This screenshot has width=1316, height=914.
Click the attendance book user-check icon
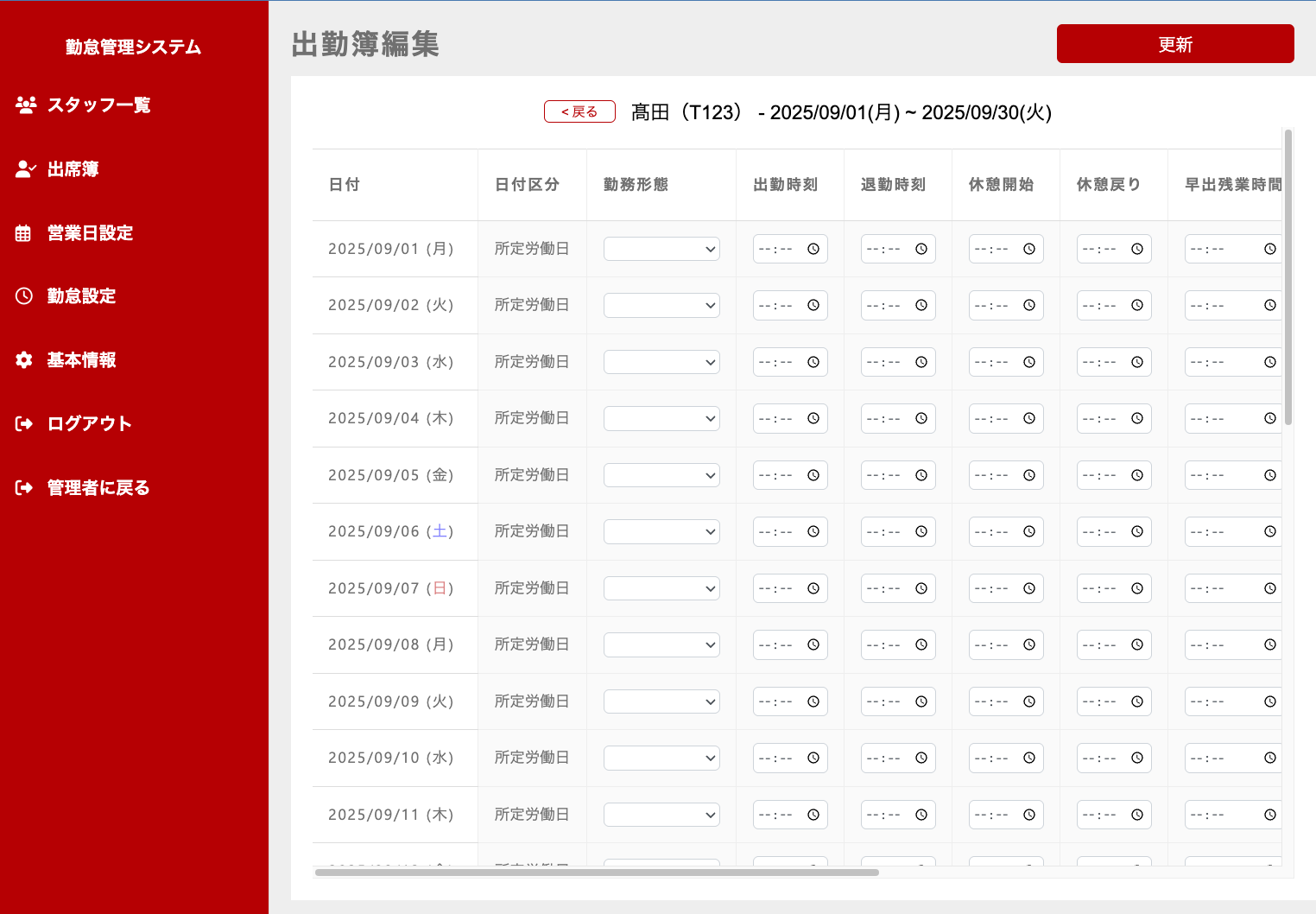pyautogui.click(x=26, y=169)
